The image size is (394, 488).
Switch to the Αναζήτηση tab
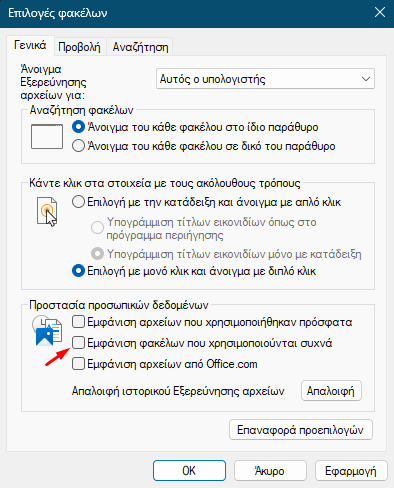tap(140, 47)
